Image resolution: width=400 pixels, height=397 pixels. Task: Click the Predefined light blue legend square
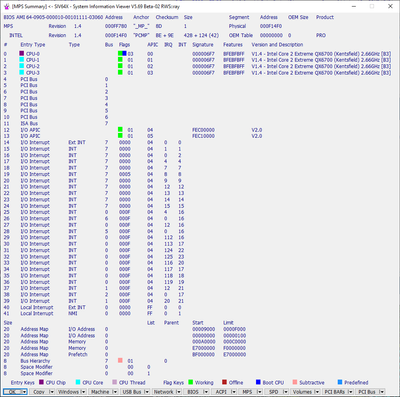340,382
